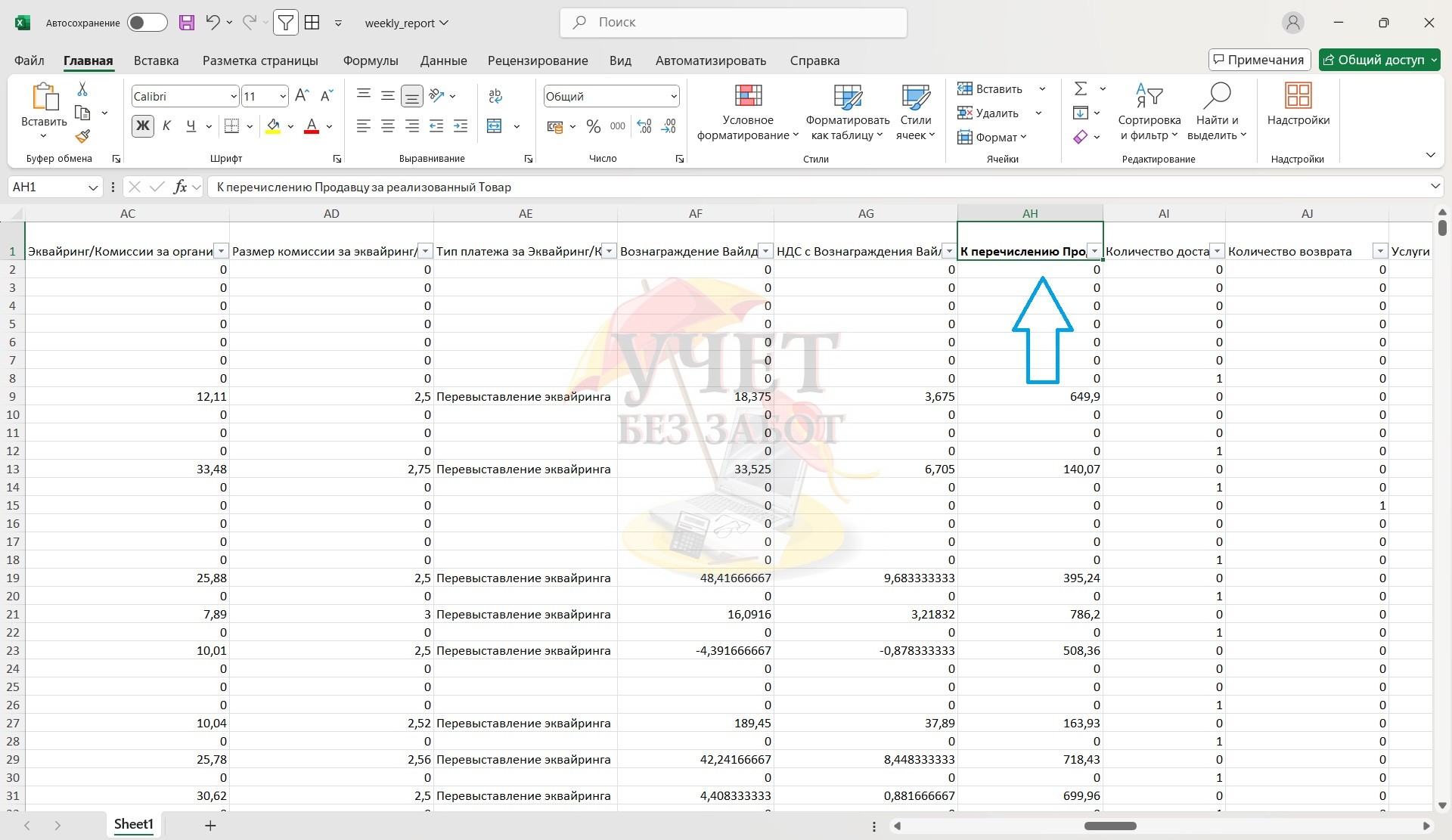The image size is (1452, 840).
Task: Click the AutoSum sigma icon
Action: point(1081,89)
